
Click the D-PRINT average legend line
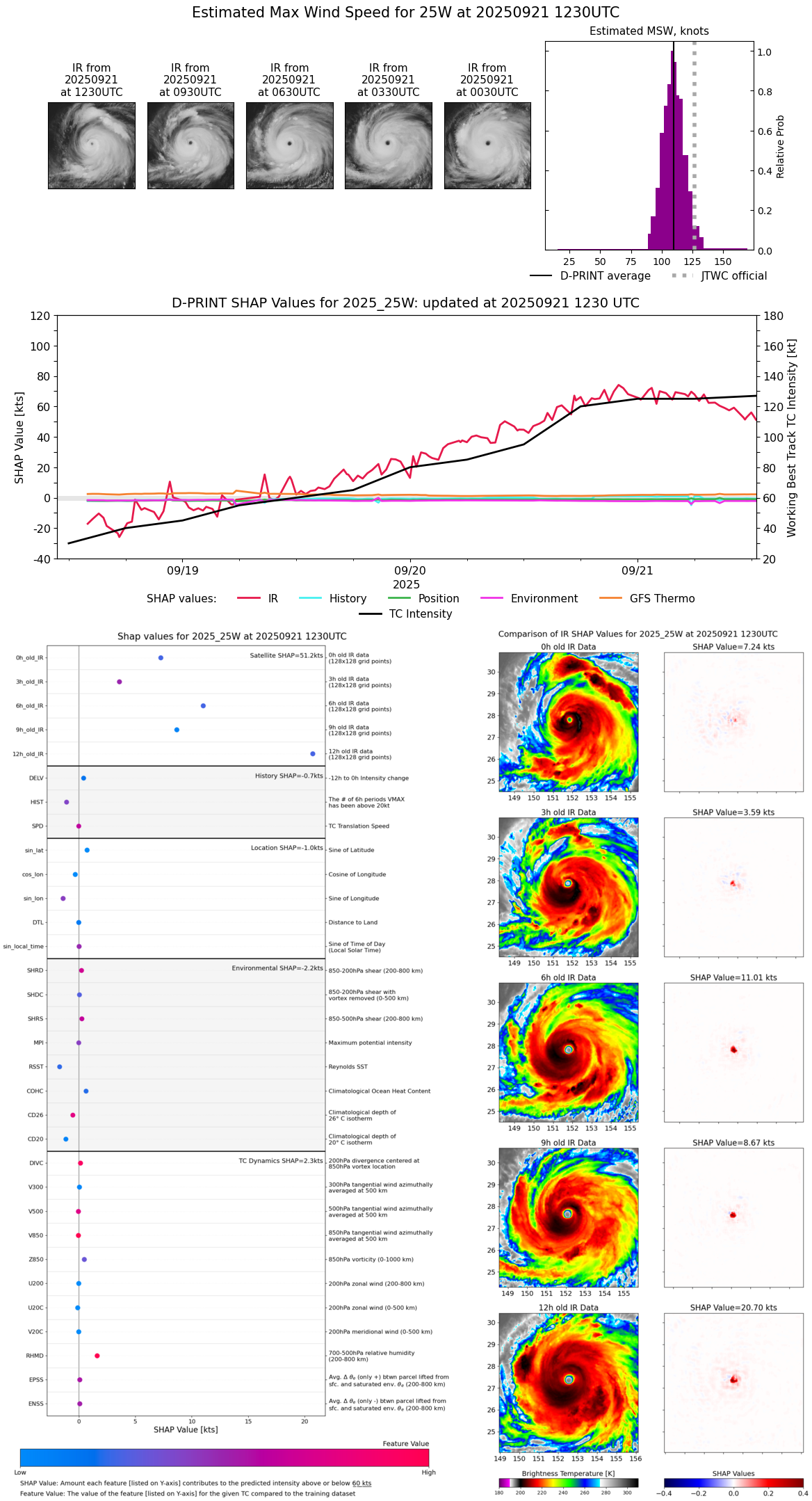pyautogui.click(x=590, y=276)
